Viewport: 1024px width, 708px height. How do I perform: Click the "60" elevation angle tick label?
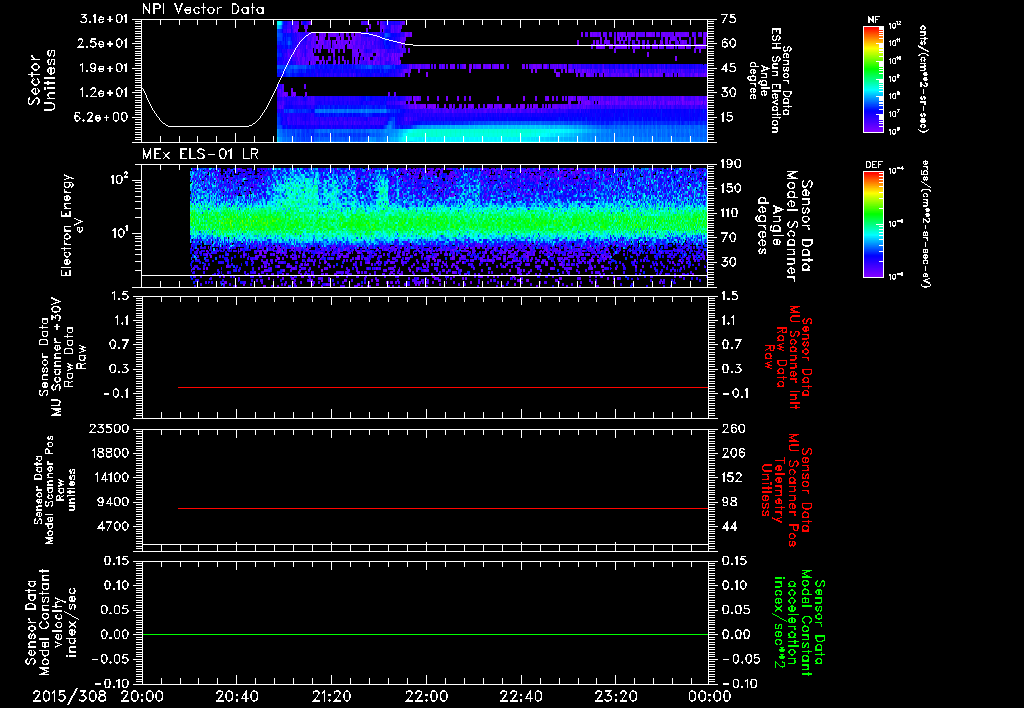tap(729, 43)
